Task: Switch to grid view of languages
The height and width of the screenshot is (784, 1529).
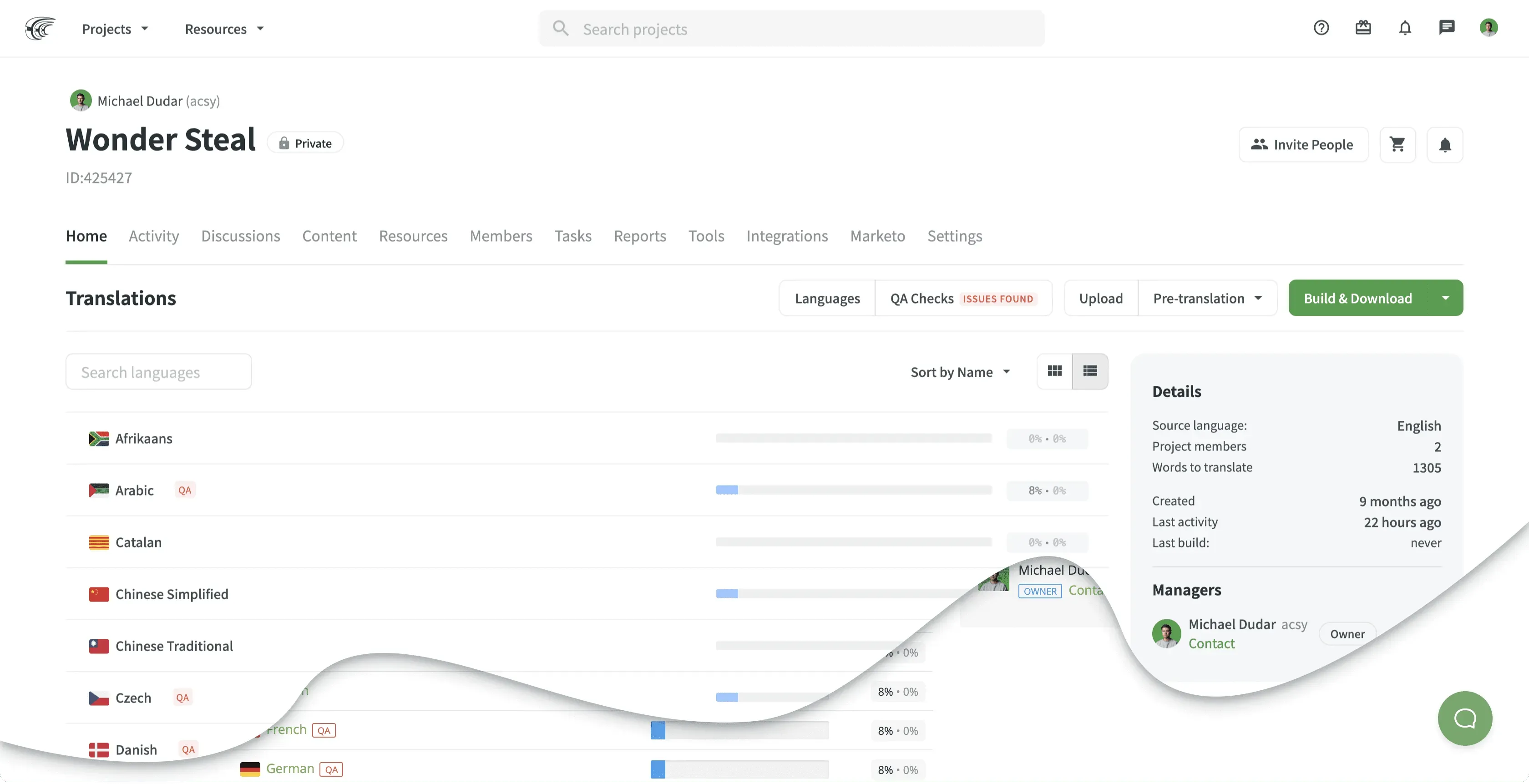Action: point(1055,371)
